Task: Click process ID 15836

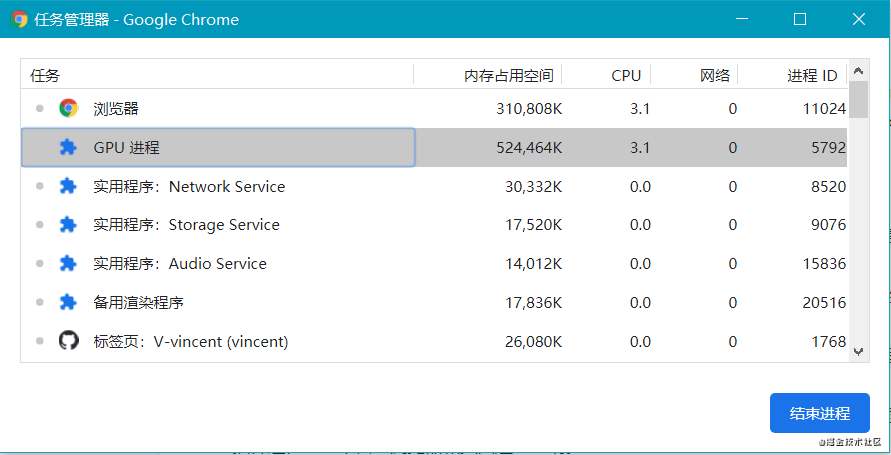Action: point(825,264)
